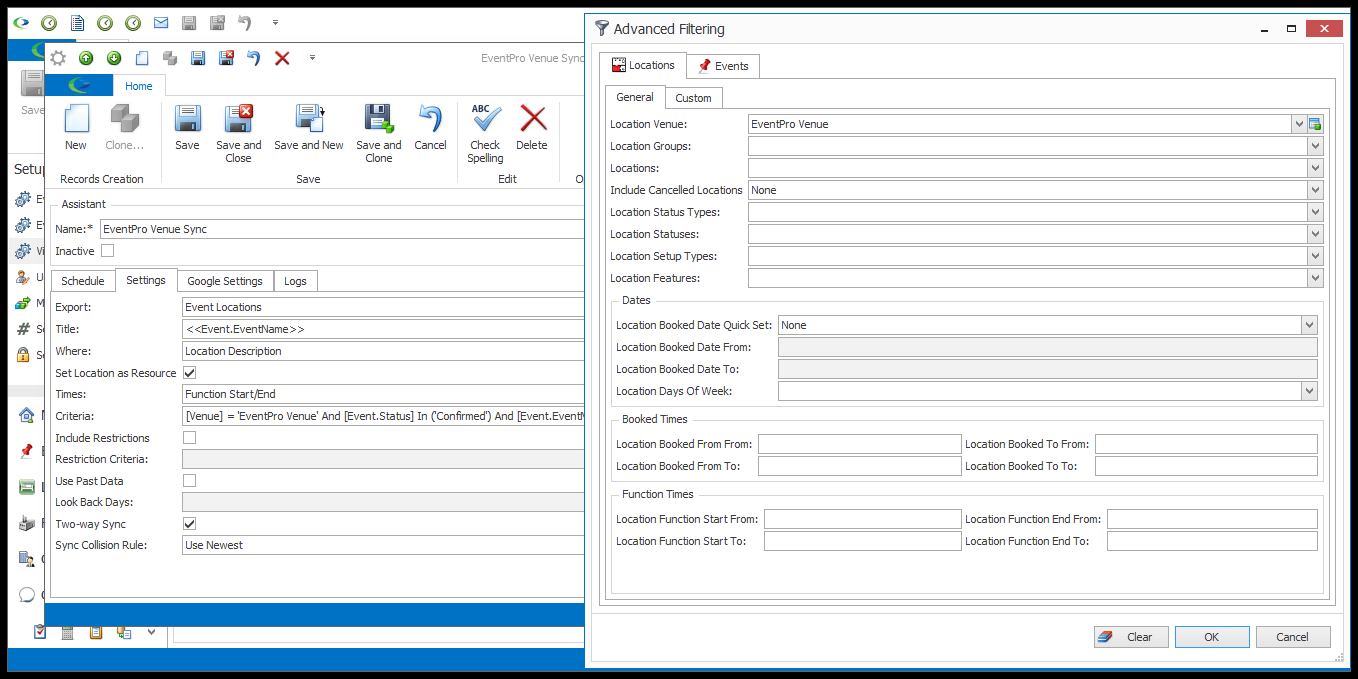Click the padlock icon in Setup sidebar
This screenshot has height=679, width=1358.
23,354
